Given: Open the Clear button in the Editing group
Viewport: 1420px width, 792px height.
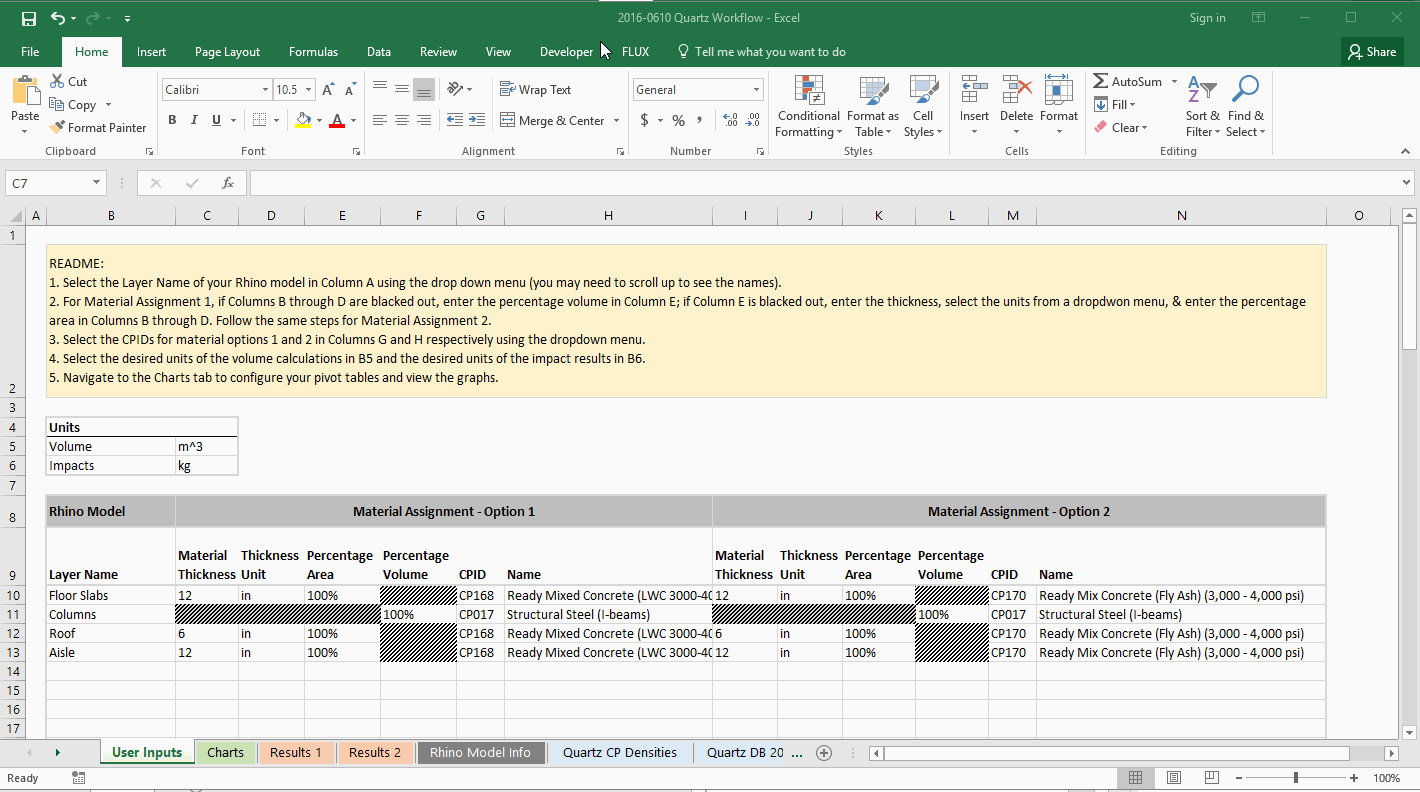Looking at the screenshot, I should [x=1121, y=128].
